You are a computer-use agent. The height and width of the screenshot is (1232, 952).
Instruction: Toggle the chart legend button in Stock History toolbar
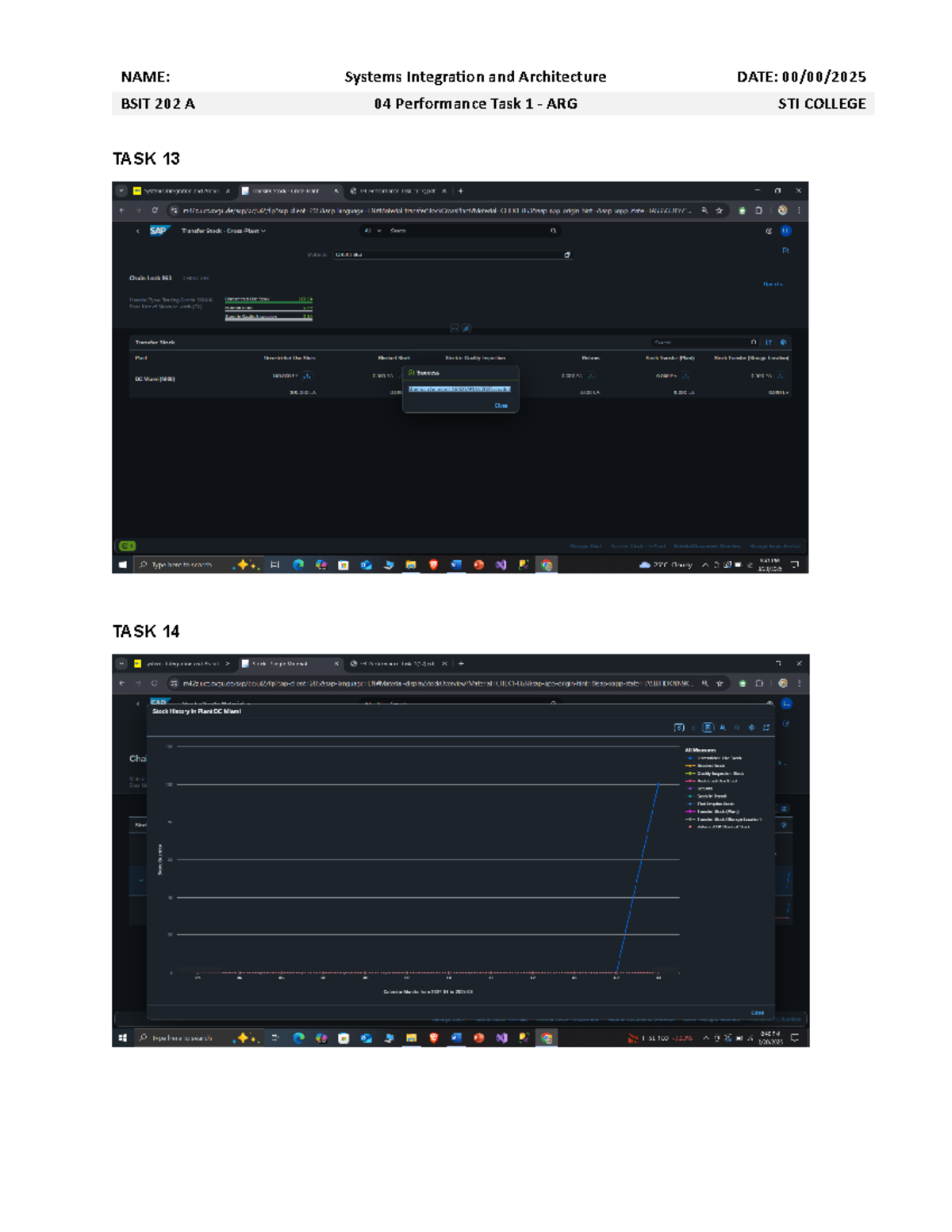[x=708, y=727]
